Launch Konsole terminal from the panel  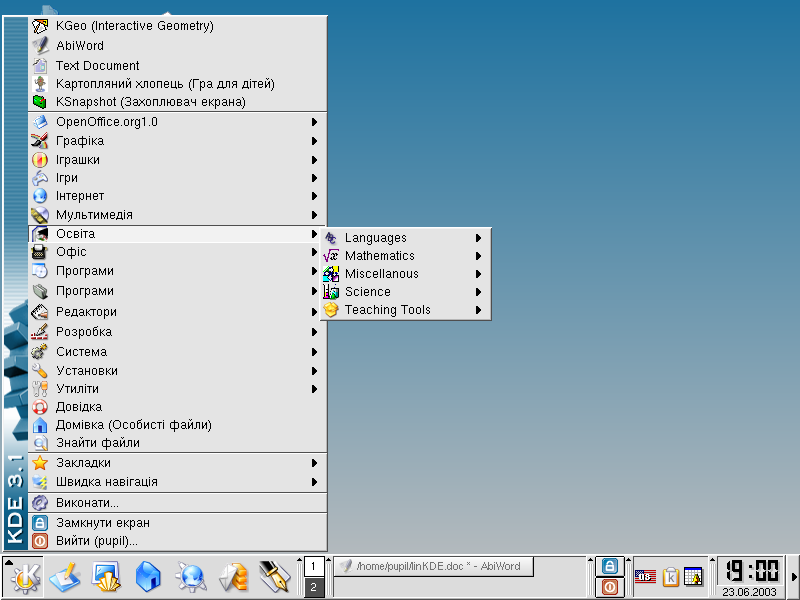106,577
